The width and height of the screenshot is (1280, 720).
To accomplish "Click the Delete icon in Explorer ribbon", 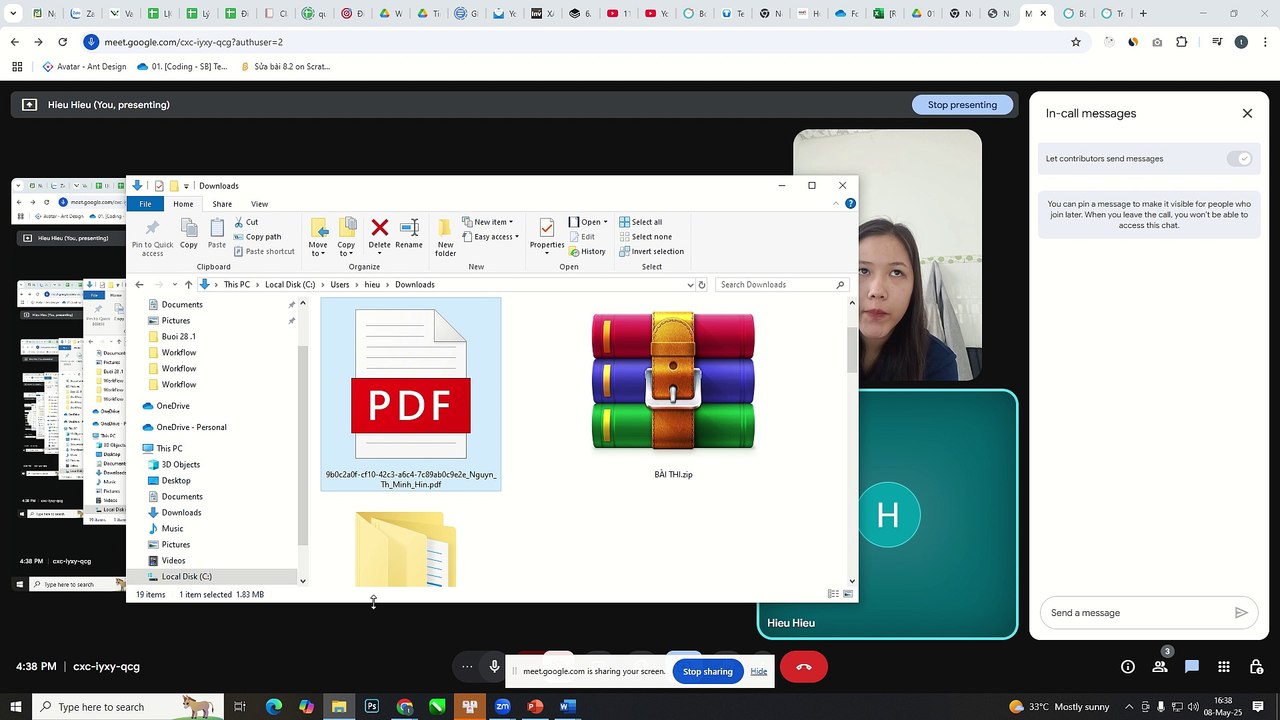I will [x=379, y=234].
